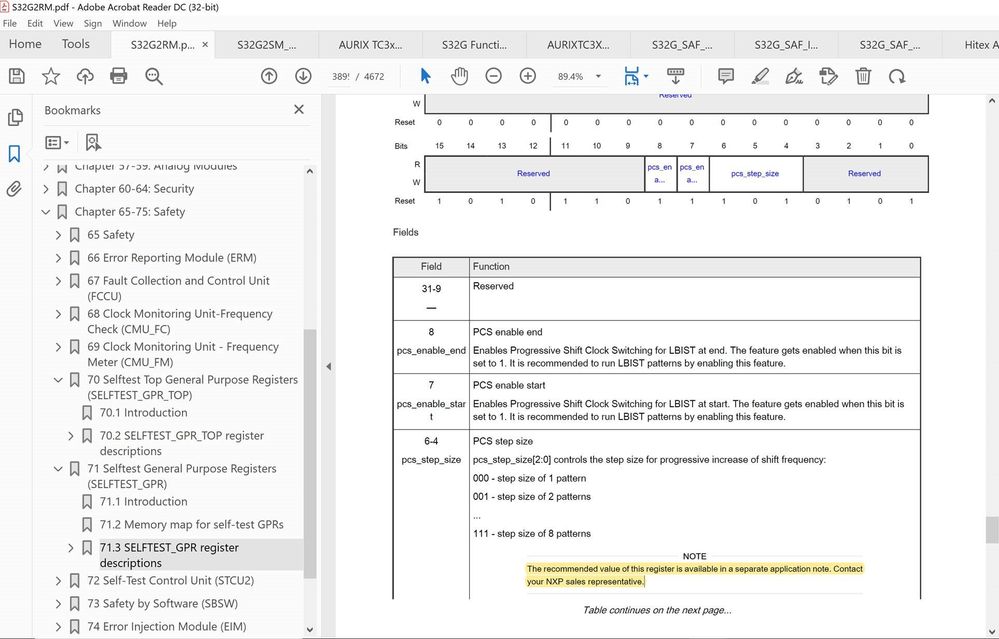Click the Save file icon

17,76
